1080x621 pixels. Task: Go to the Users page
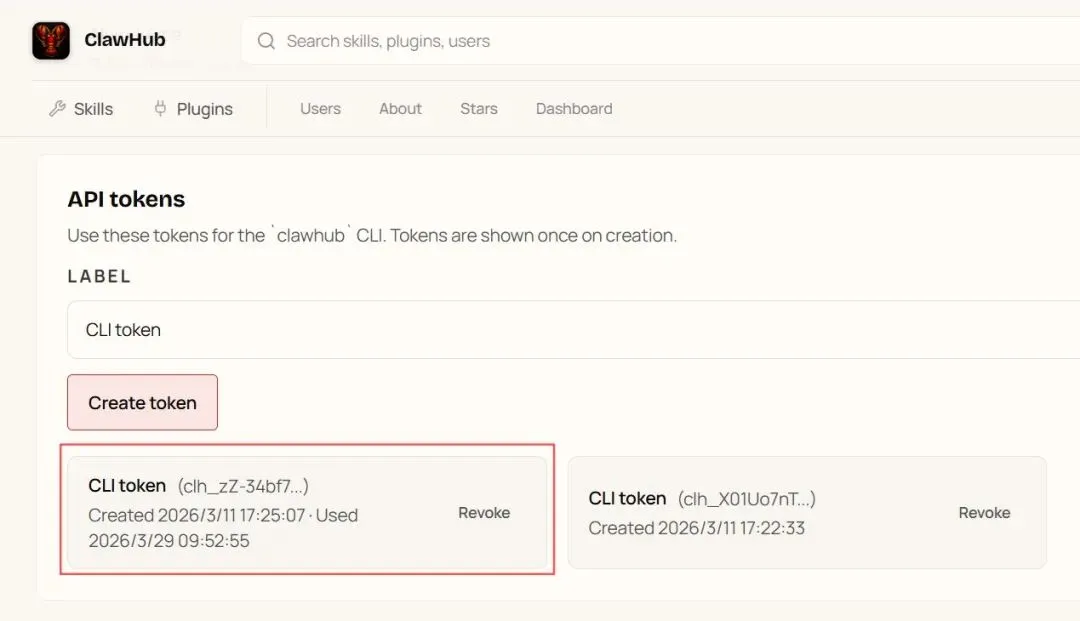click(x=320, y=109)
